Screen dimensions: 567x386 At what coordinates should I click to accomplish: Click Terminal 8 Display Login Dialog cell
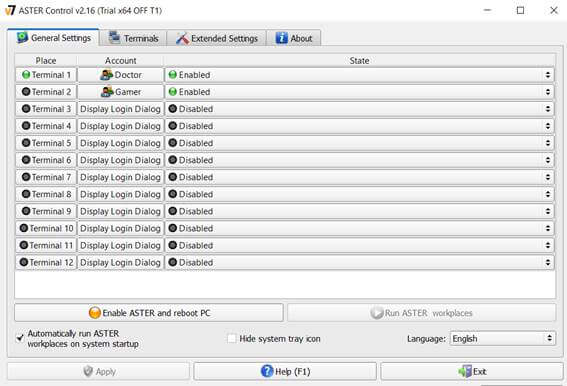(x=120, y=194)
